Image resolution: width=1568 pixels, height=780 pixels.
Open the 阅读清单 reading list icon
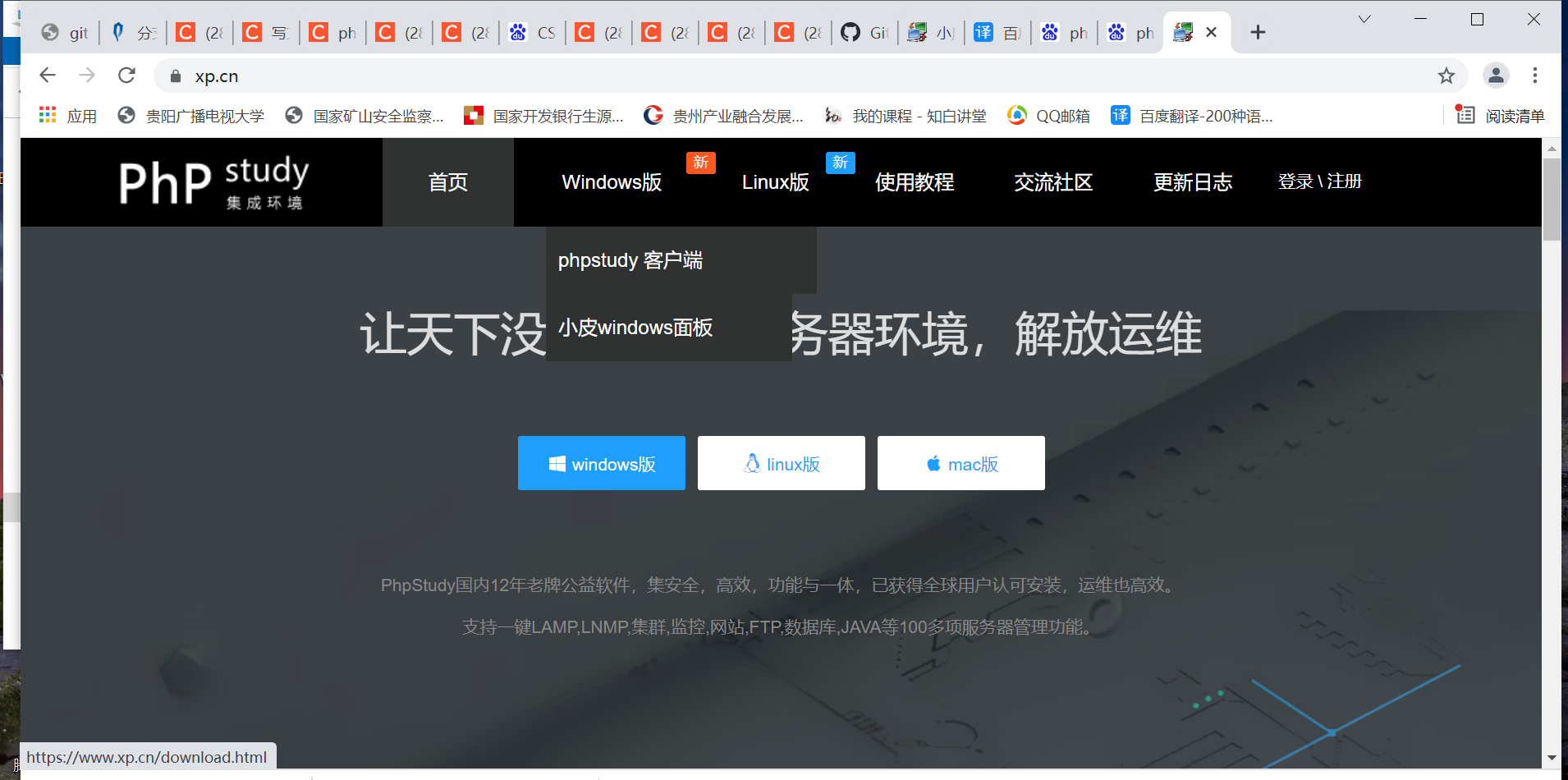1465,115
